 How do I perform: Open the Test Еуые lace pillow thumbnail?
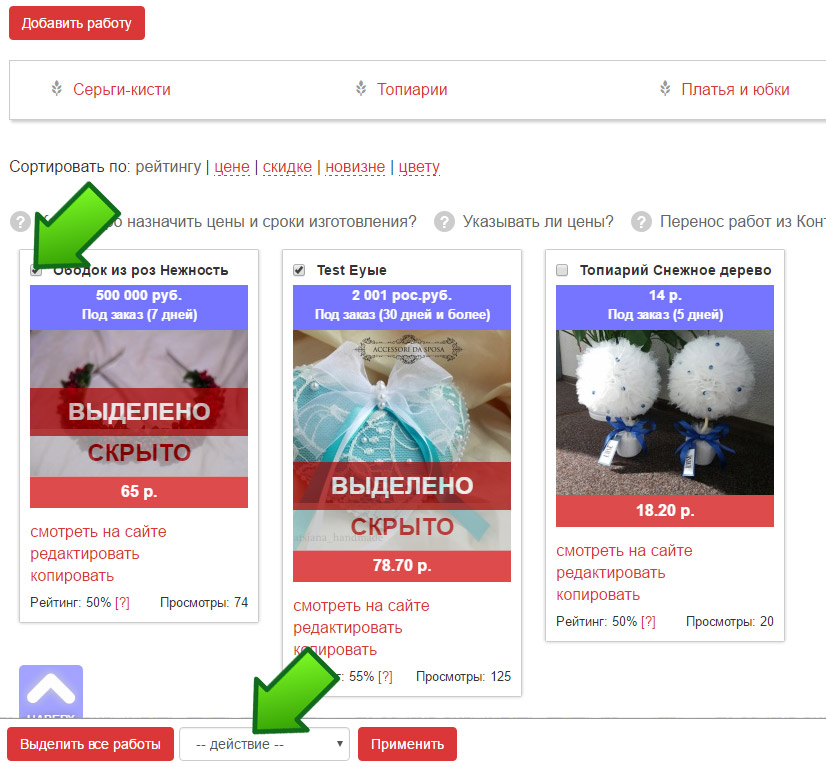[x=402, y=440]
